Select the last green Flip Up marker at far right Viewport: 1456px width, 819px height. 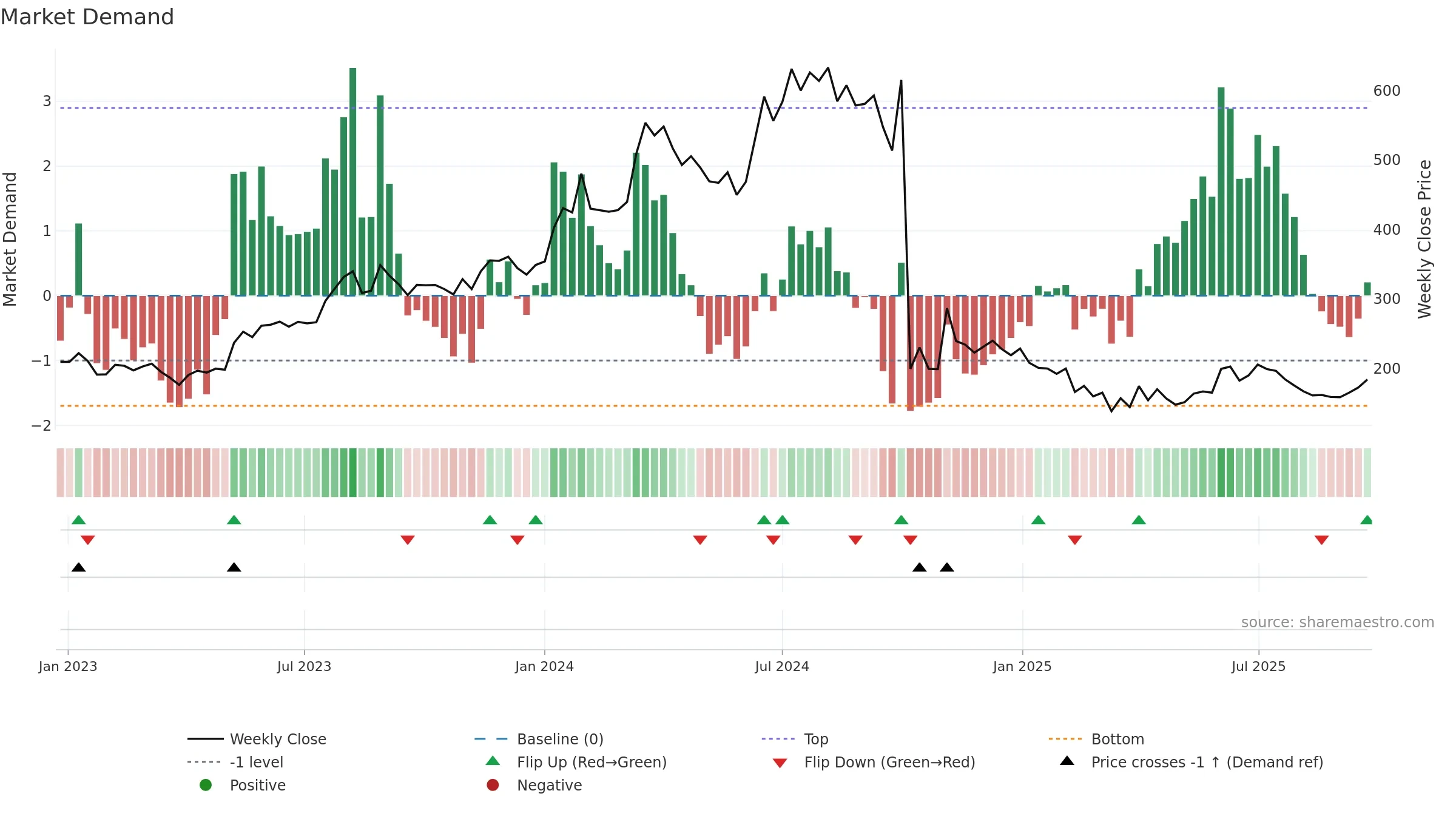[x=1367, y=520]
